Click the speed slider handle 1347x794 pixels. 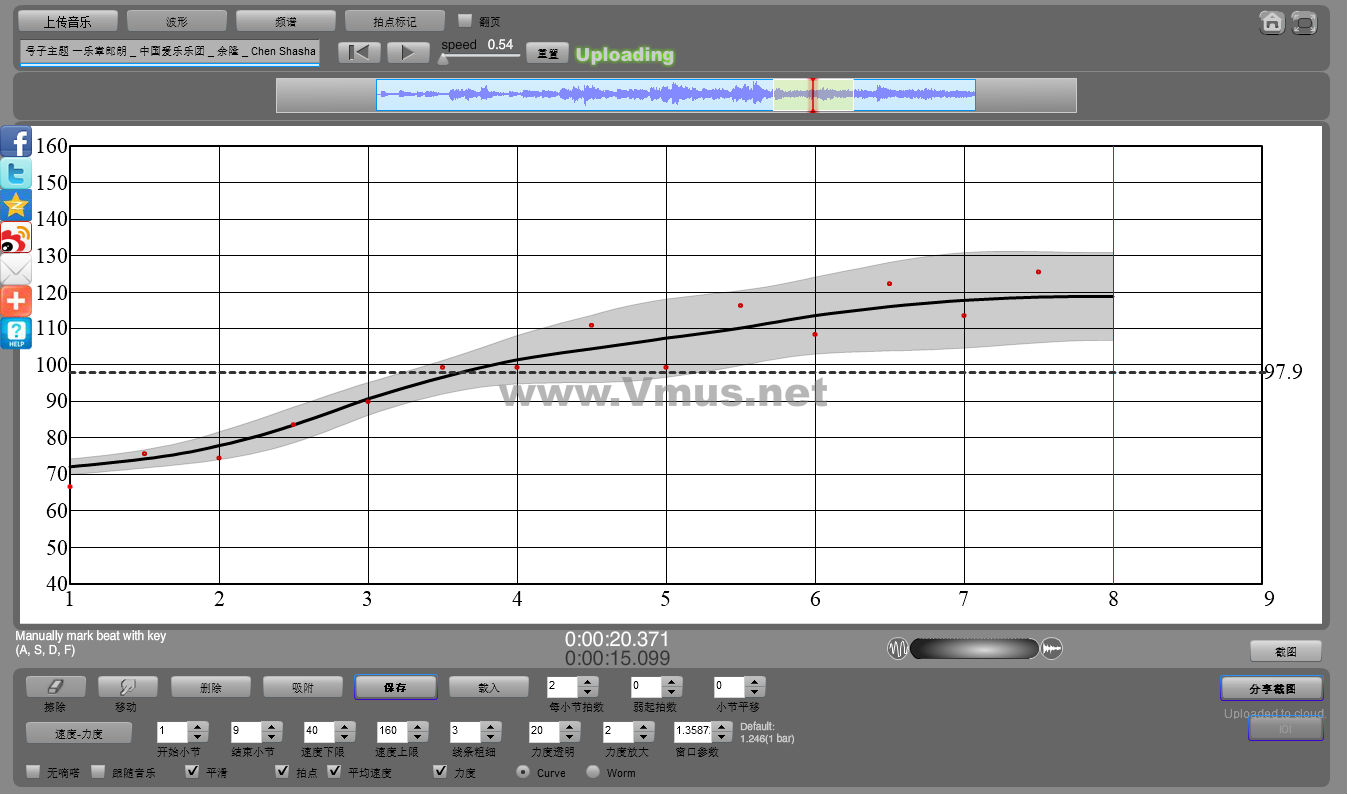[x=443, y=59]
